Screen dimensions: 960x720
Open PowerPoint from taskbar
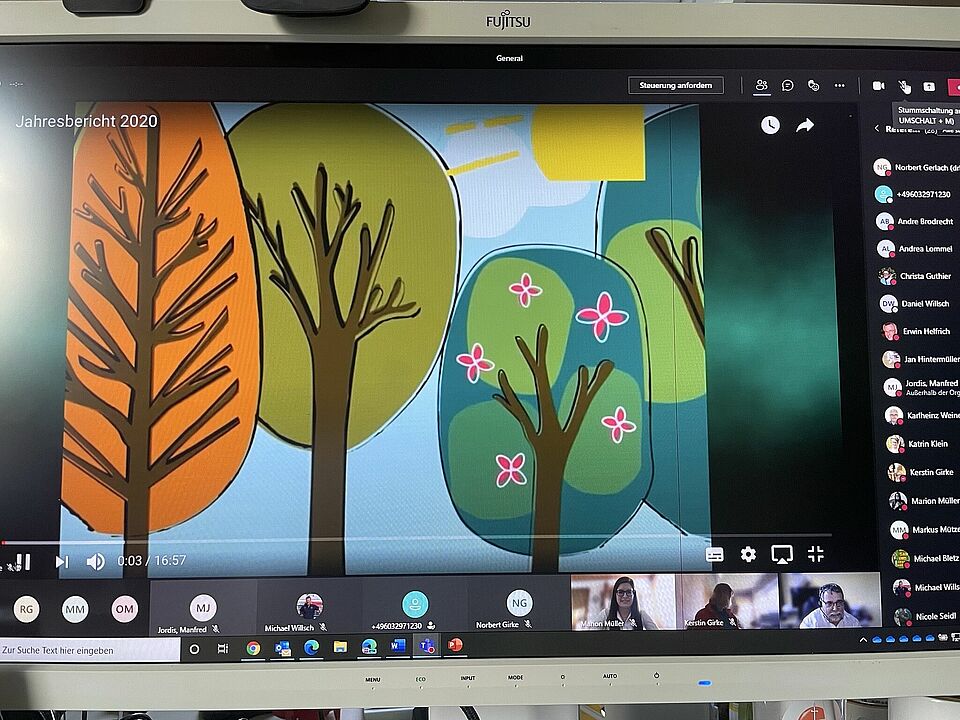[x=455, y=645]
